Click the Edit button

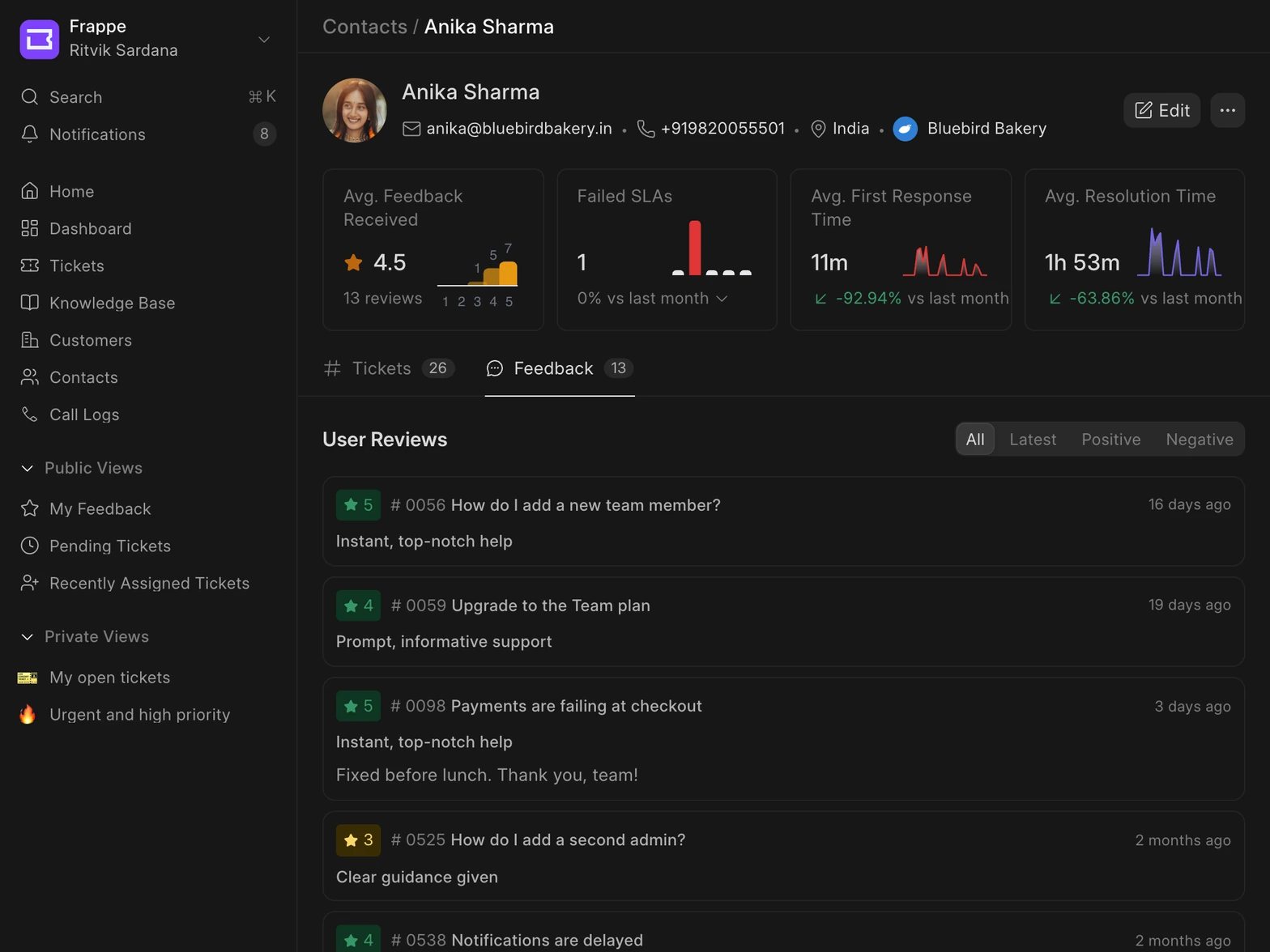(x=1161, y=110)
